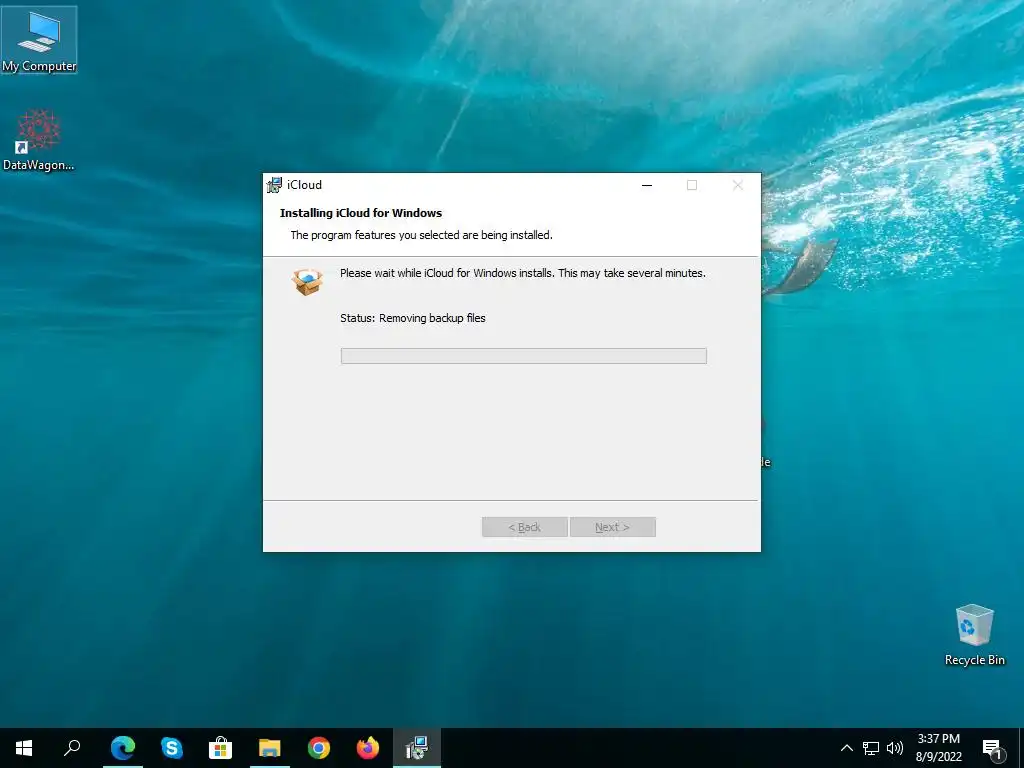Open the network status tray icon
The width and height of the screenshot is (1024, 768).
click(x=871, y=748)
